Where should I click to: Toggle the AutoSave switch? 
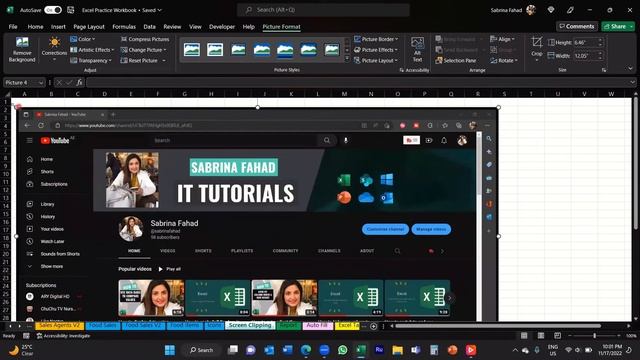[53, 10]
